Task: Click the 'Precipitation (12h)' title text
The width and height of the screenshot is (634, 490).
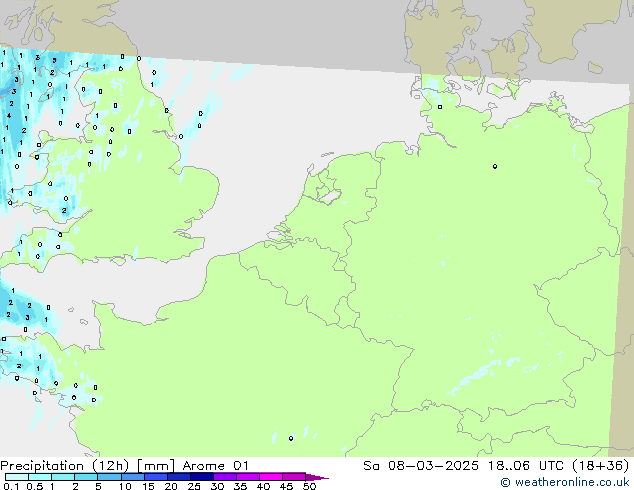Action: pyautogui.click(x=65, y=466)
